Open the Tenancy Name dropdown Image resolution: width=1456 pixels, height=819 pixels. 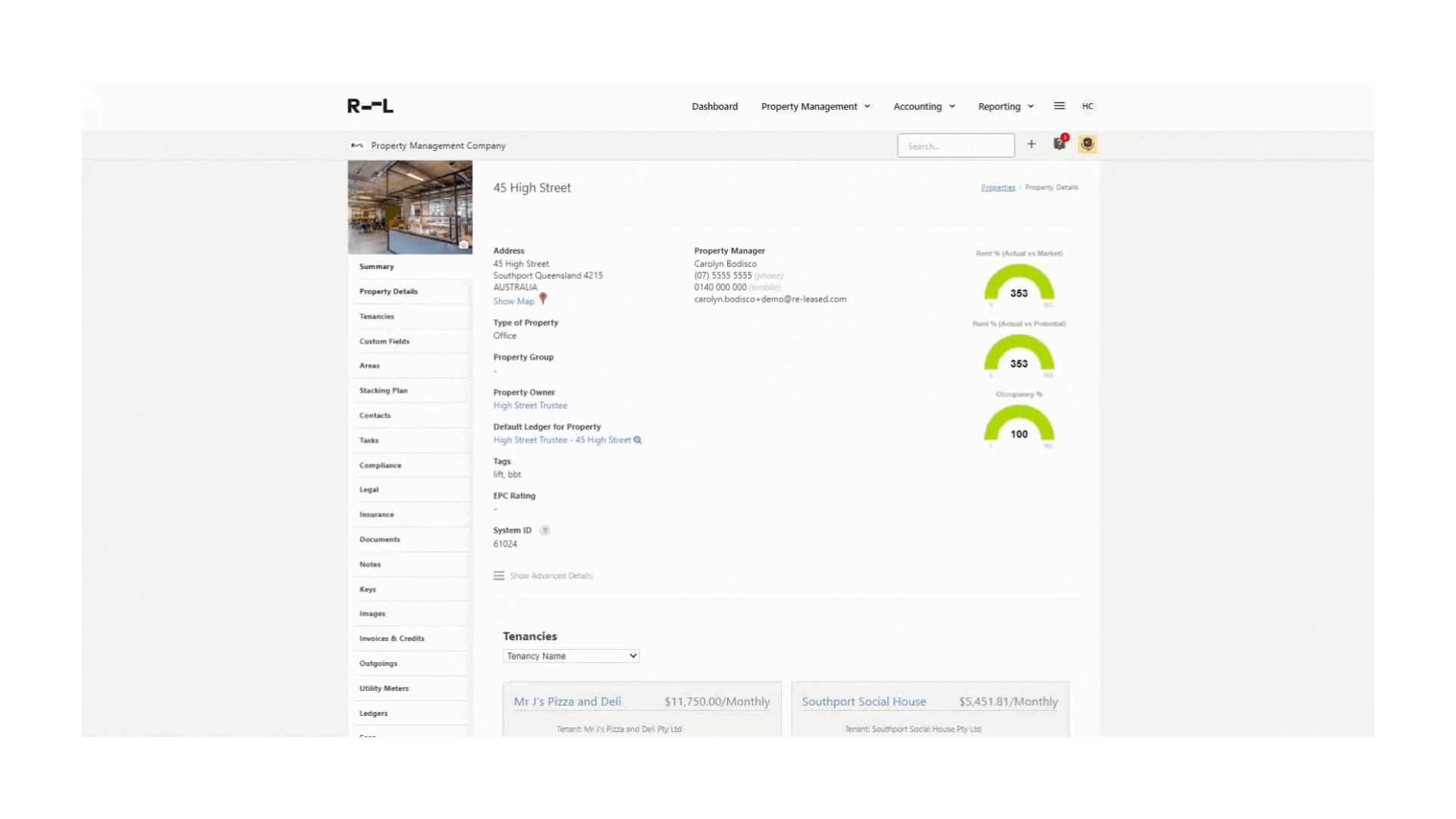tap(571, 656)
